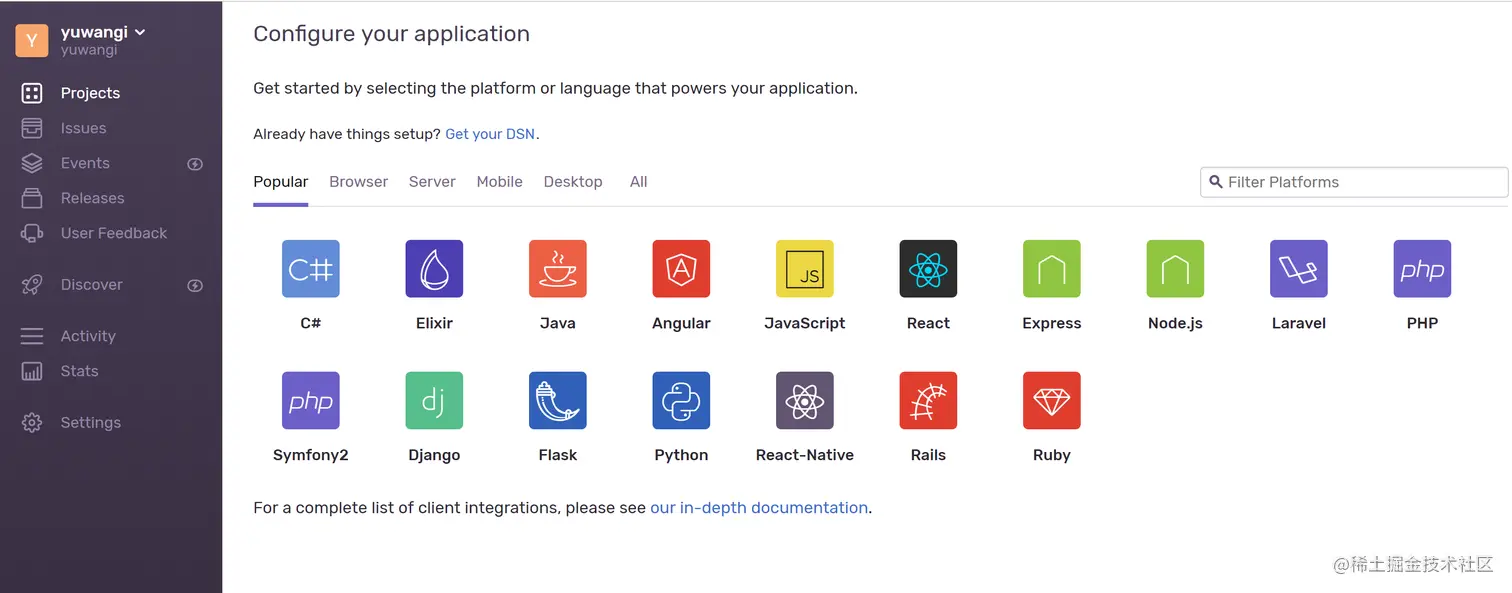The height and width of the screenshot is (593, 1512).
Task: Open the in-depth documentation link
Action: click(x=759, y=508)
